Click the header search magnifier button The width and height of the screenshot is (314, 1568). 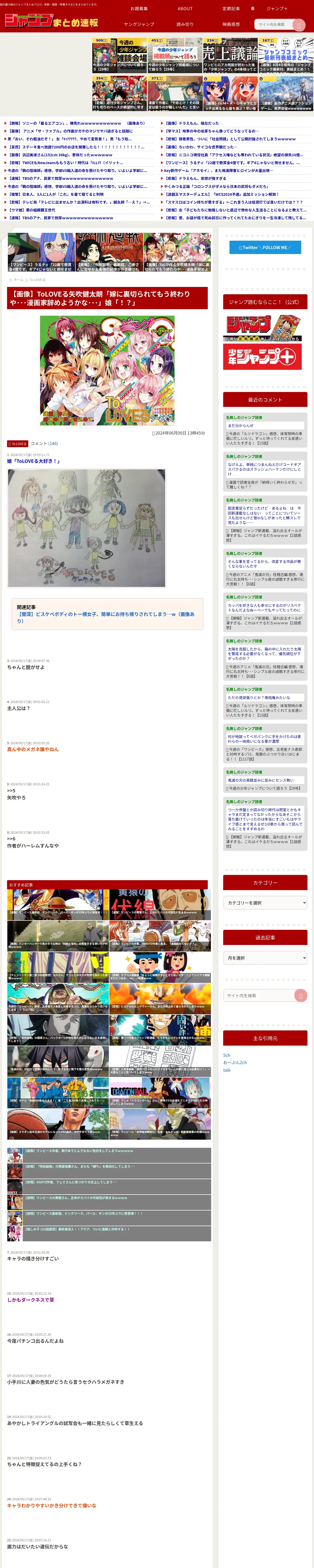(299, 25)
